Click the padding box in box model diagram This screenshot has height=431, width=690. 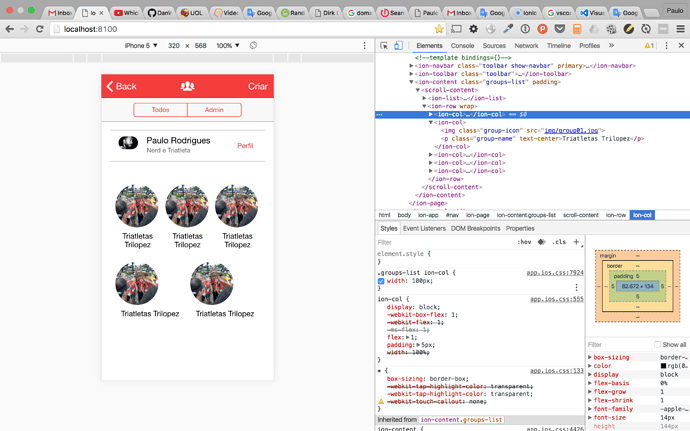(x=637, y=286)
